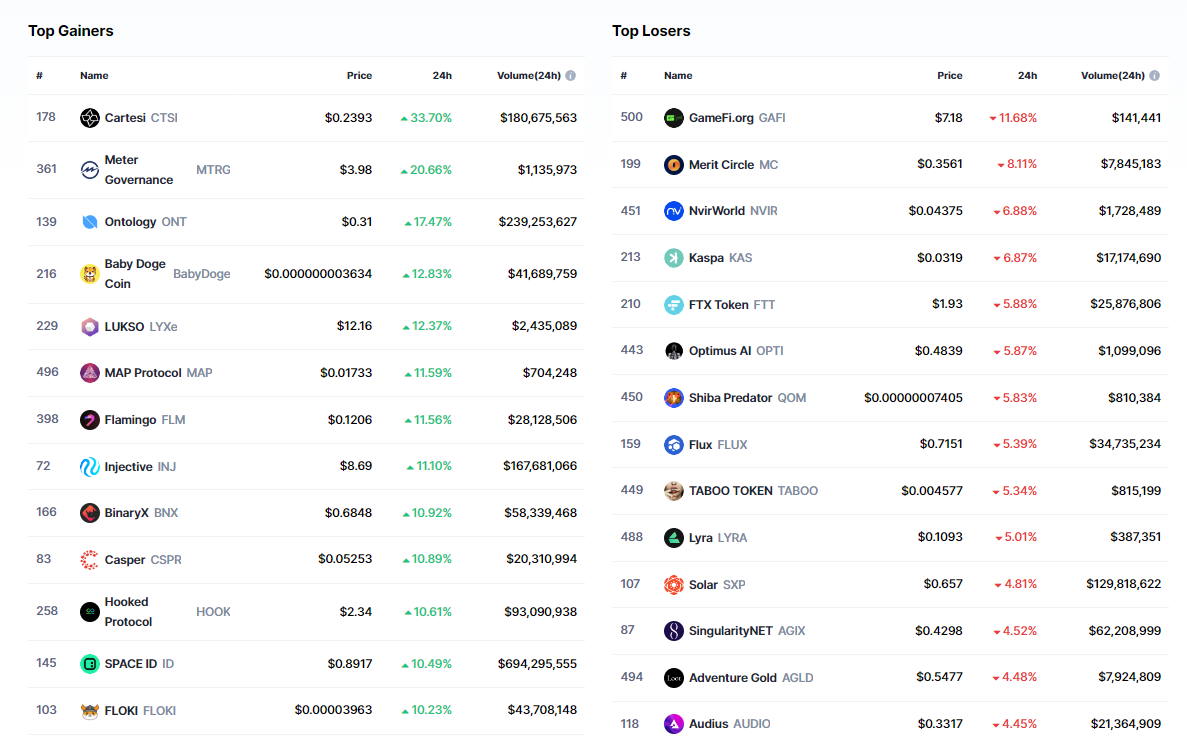Click the Solar SXP logo icon
This screenshot has width=1187, height=742.
point(674,585)
